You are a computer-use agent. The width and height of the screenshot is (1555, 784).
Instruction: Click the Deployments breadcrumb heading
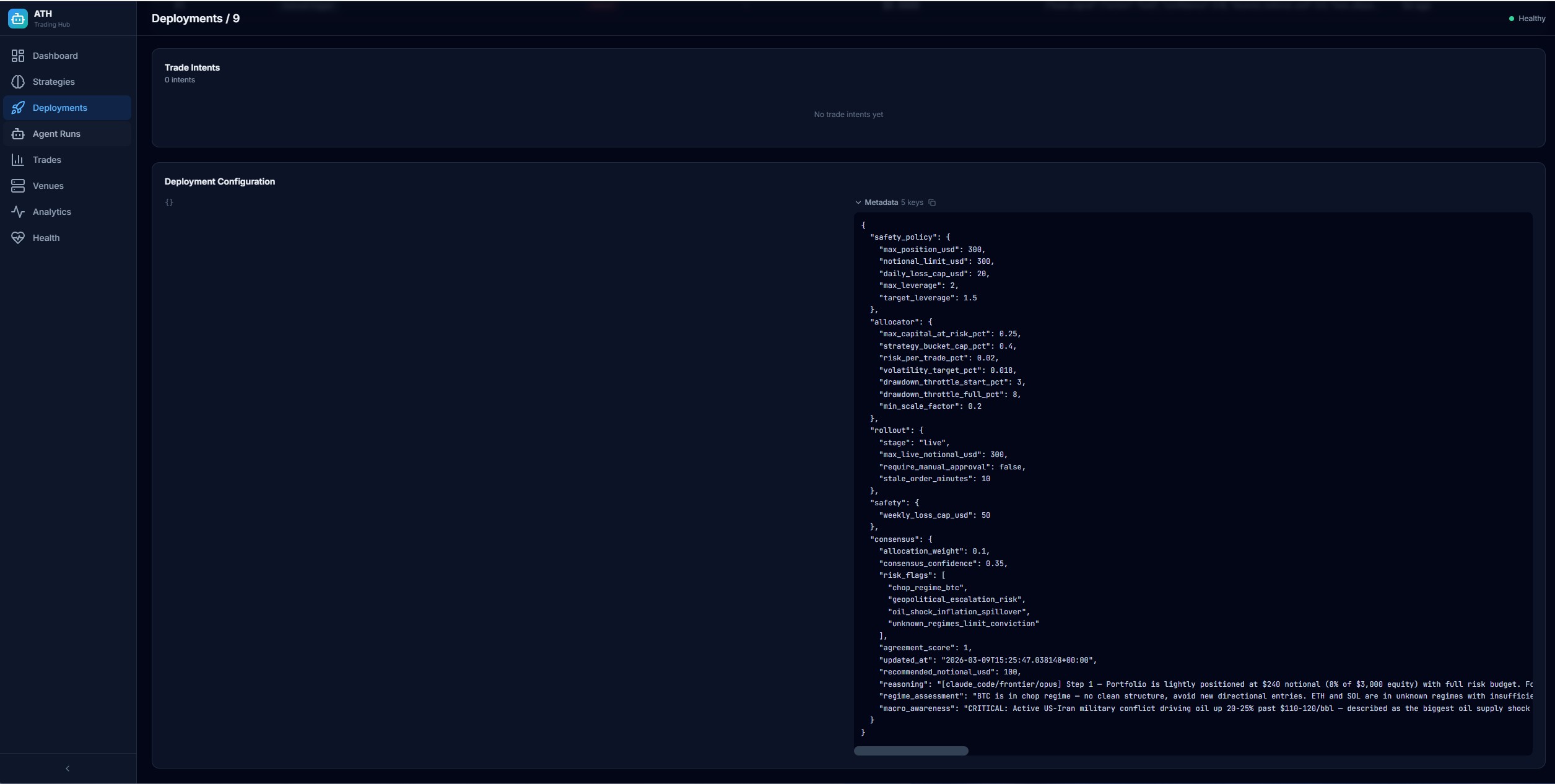[187, 19]
